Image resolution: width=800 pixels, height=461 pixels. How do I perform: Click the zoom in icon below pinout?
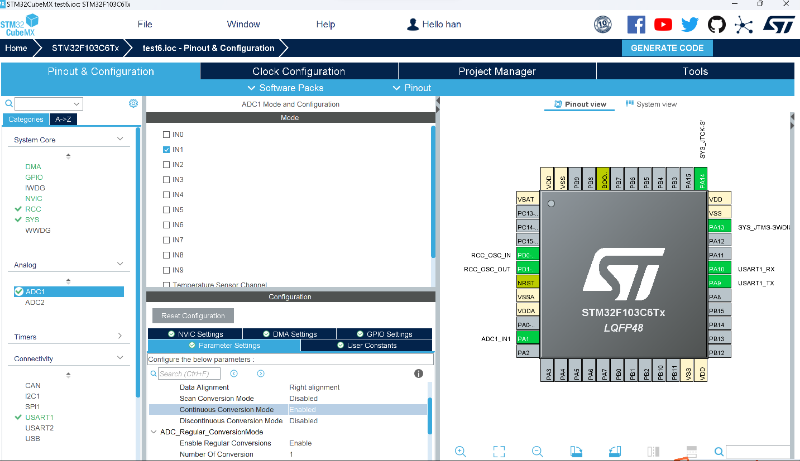460,452
